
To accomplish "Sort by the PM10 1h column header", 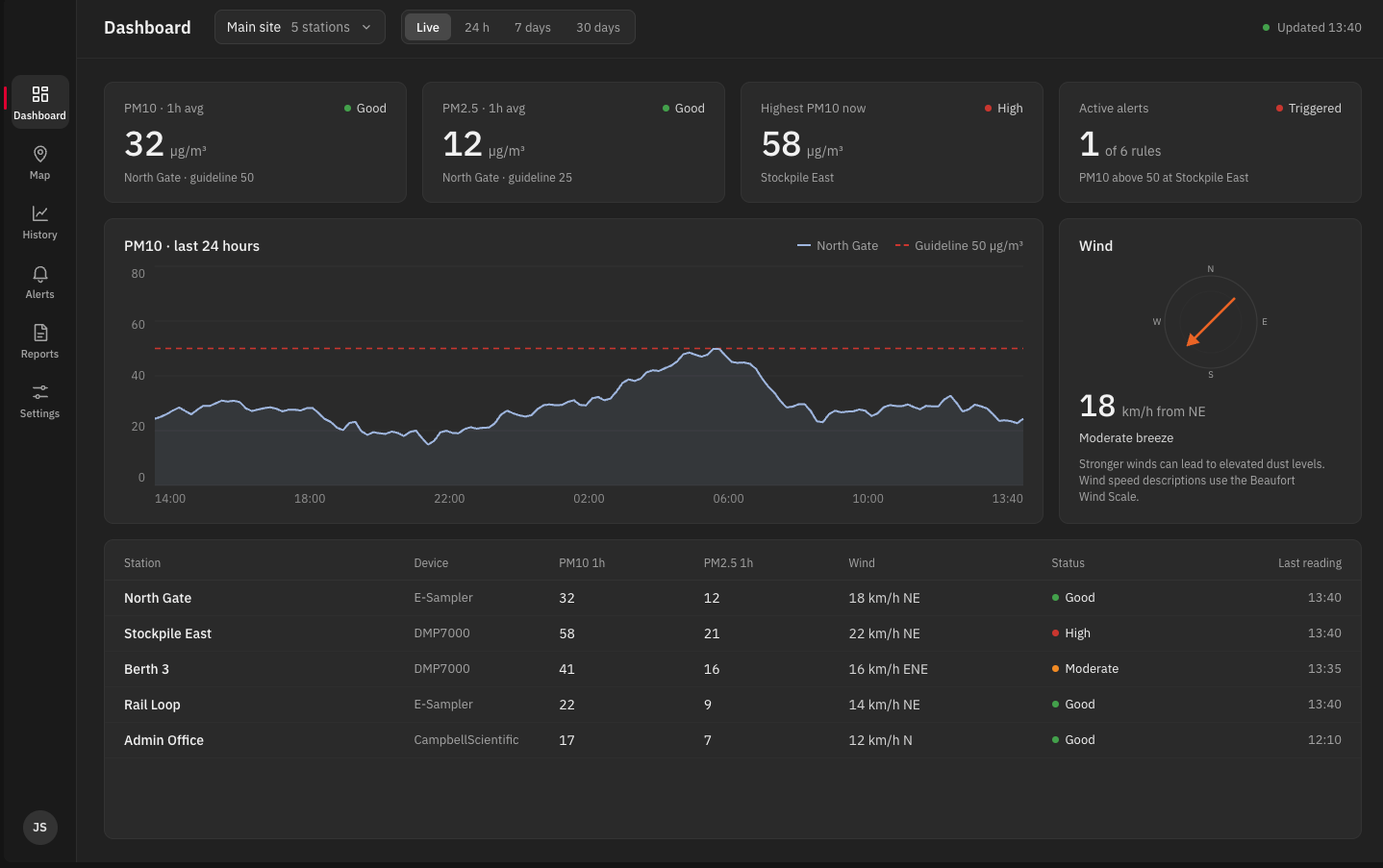I will [x=582, y=563].
